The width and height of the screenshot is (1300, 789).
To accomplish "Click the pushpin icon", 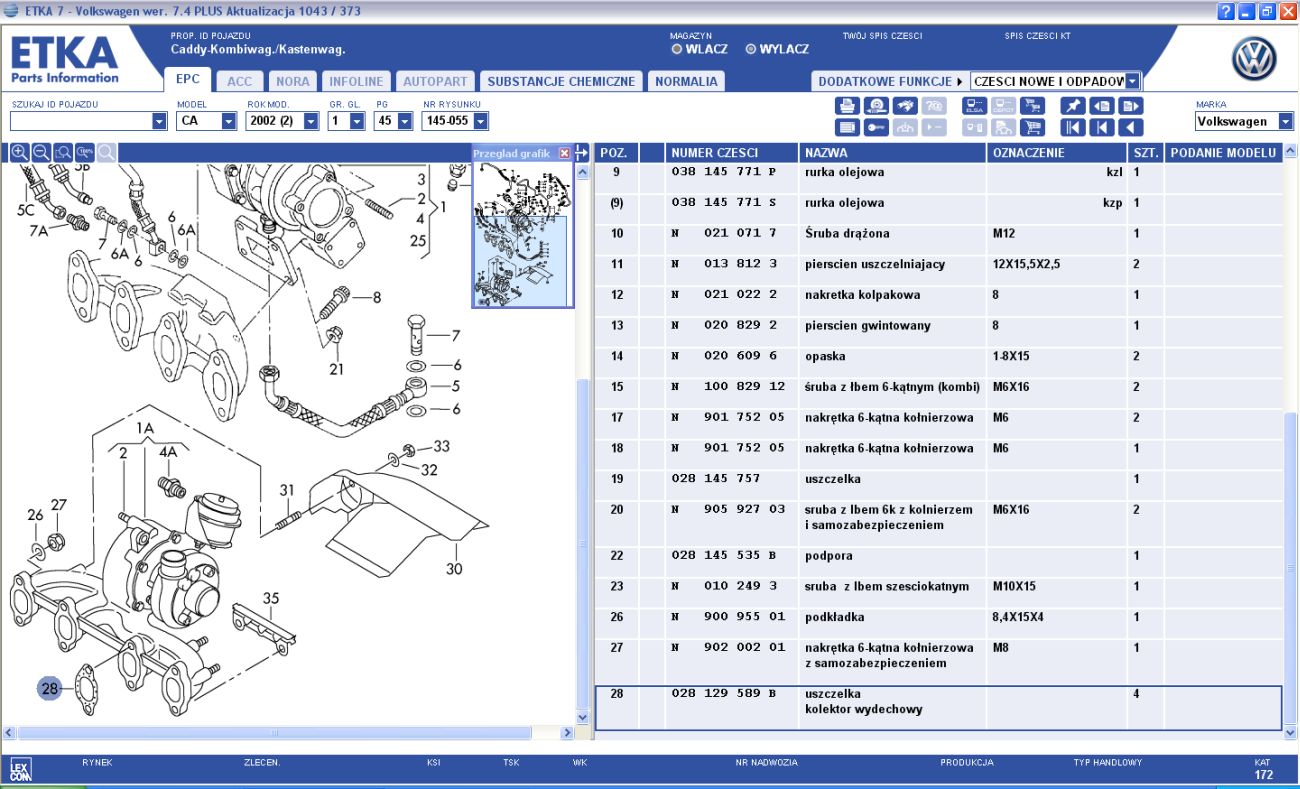I will pos(1073,106).
